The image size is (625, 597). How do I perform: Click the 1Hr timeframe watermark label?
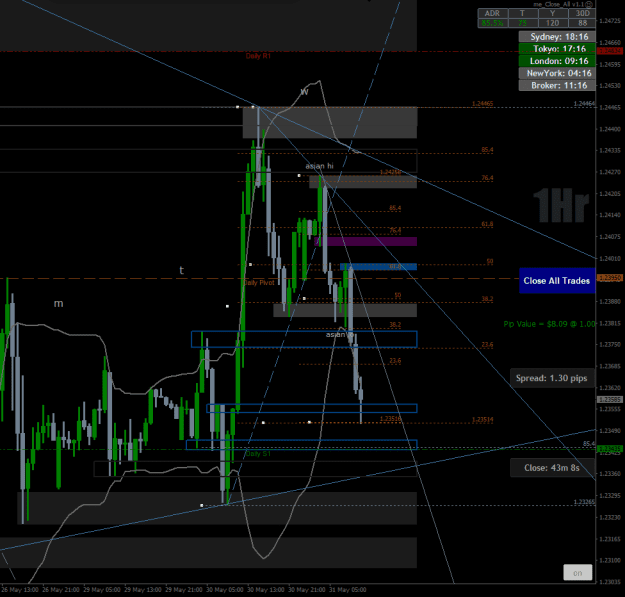pos(561,206)
